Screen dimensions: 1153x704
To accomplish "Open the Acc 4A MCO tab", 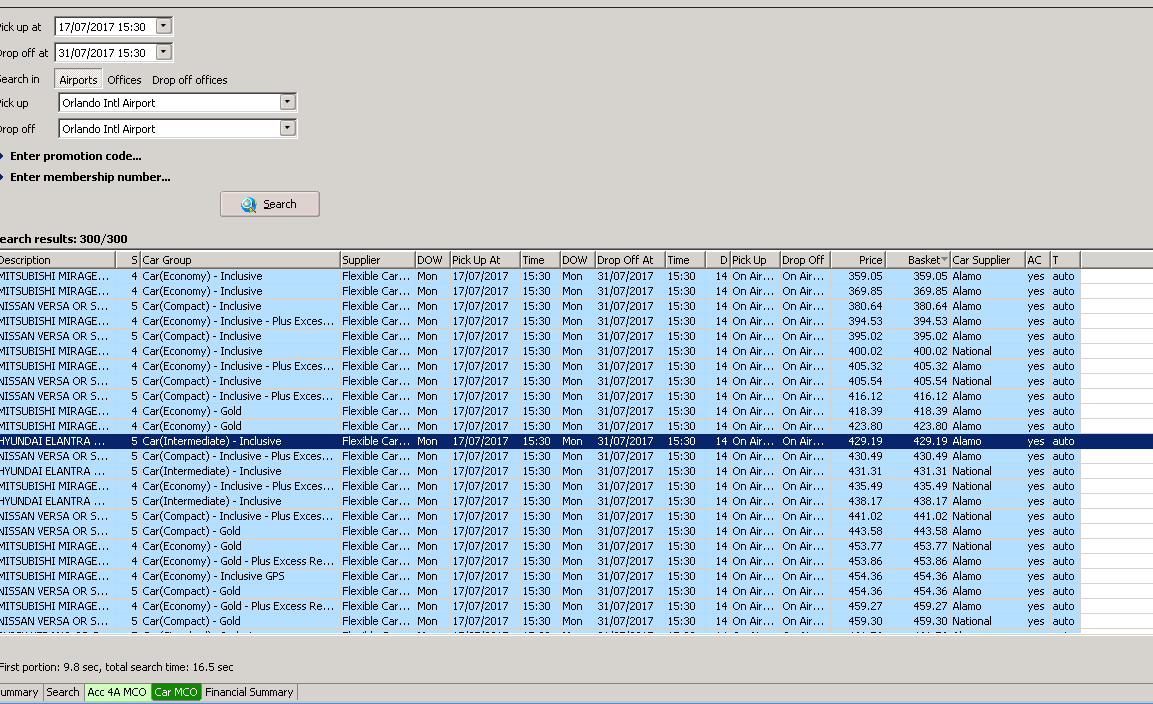I will (x=116, y=692).
